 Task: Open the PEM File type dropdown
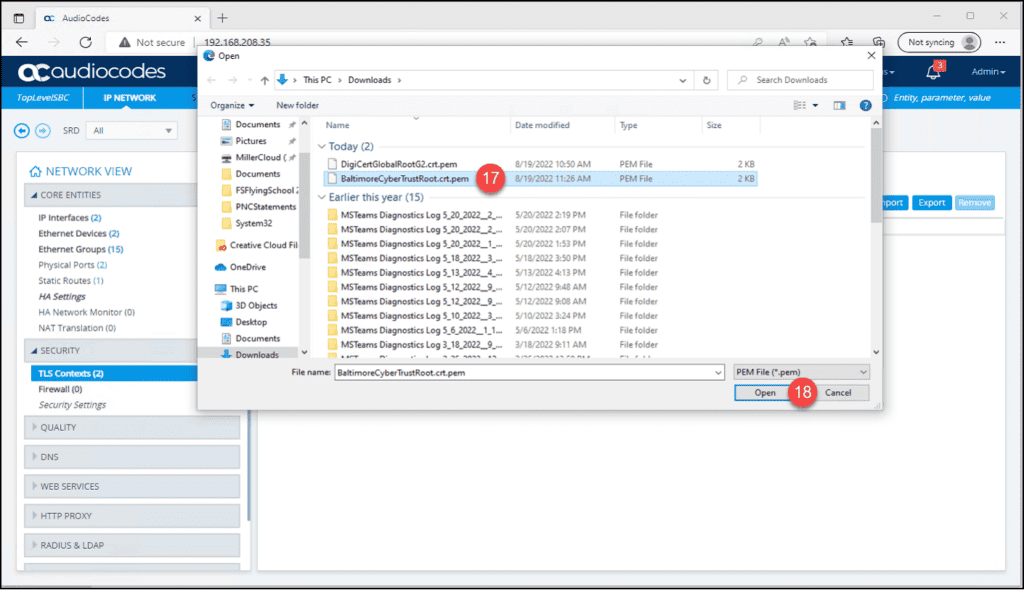pos(801,372)
